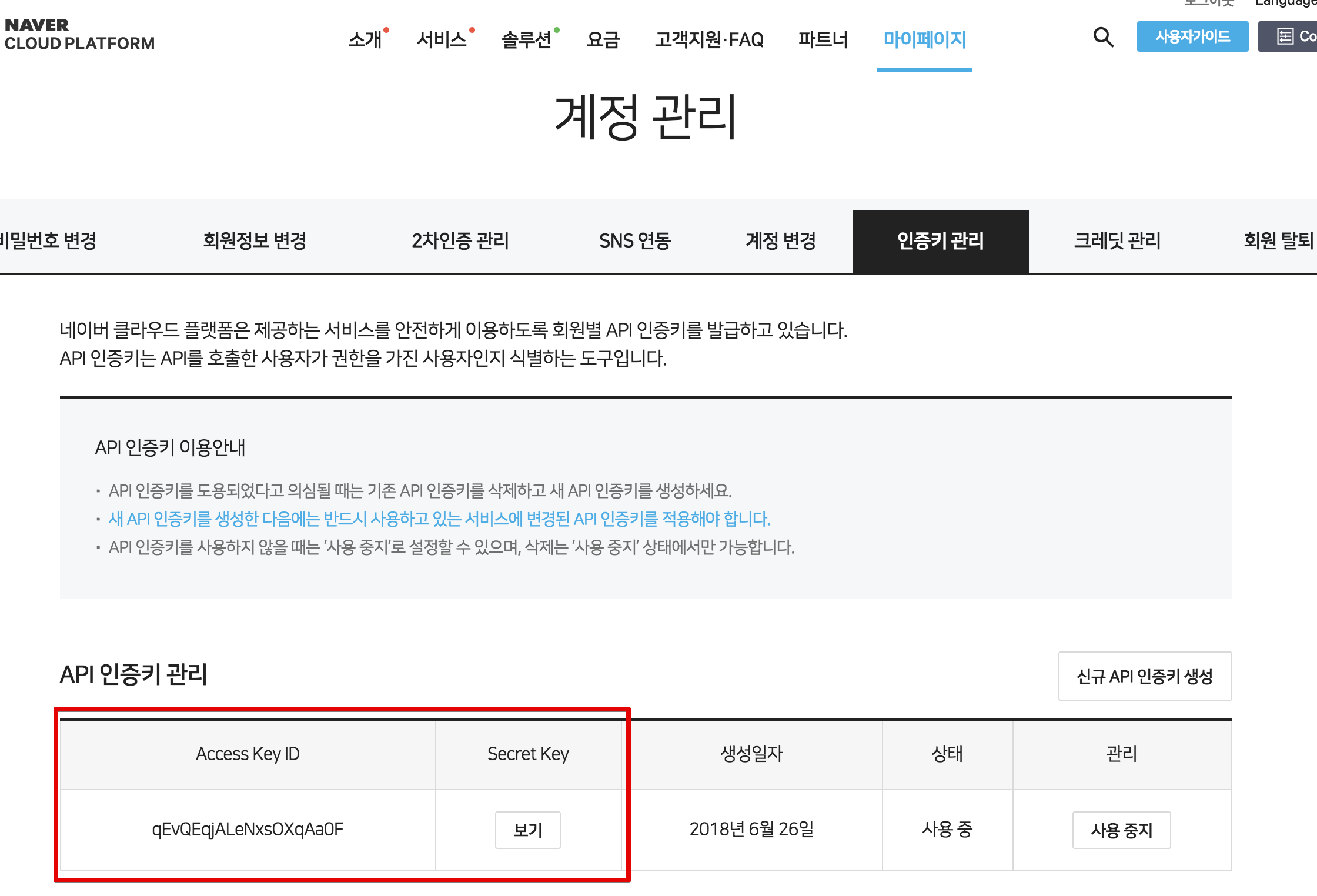Switch to the SNS 연동 tab
This screenshot has height=896, width=1317.
click(635, 241)
